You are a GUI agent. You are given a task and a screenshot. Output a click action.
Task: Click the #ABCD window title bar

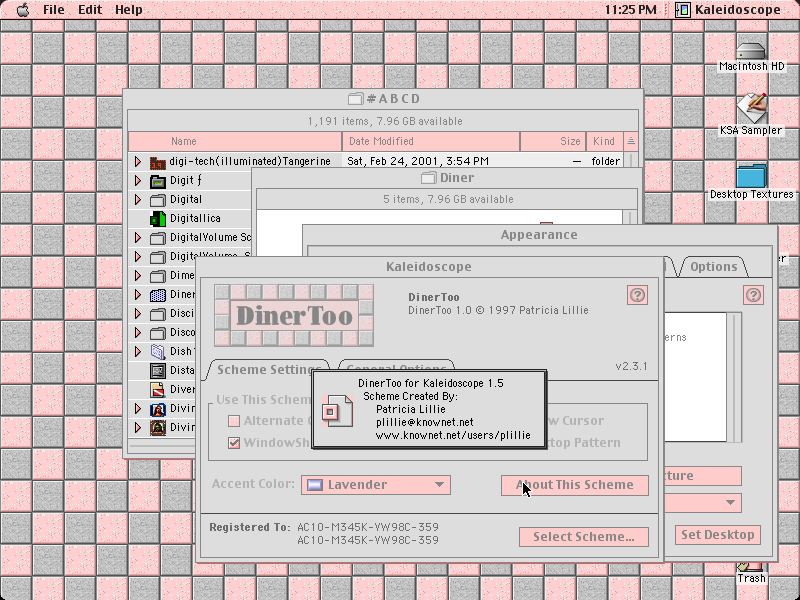[383, 98]
